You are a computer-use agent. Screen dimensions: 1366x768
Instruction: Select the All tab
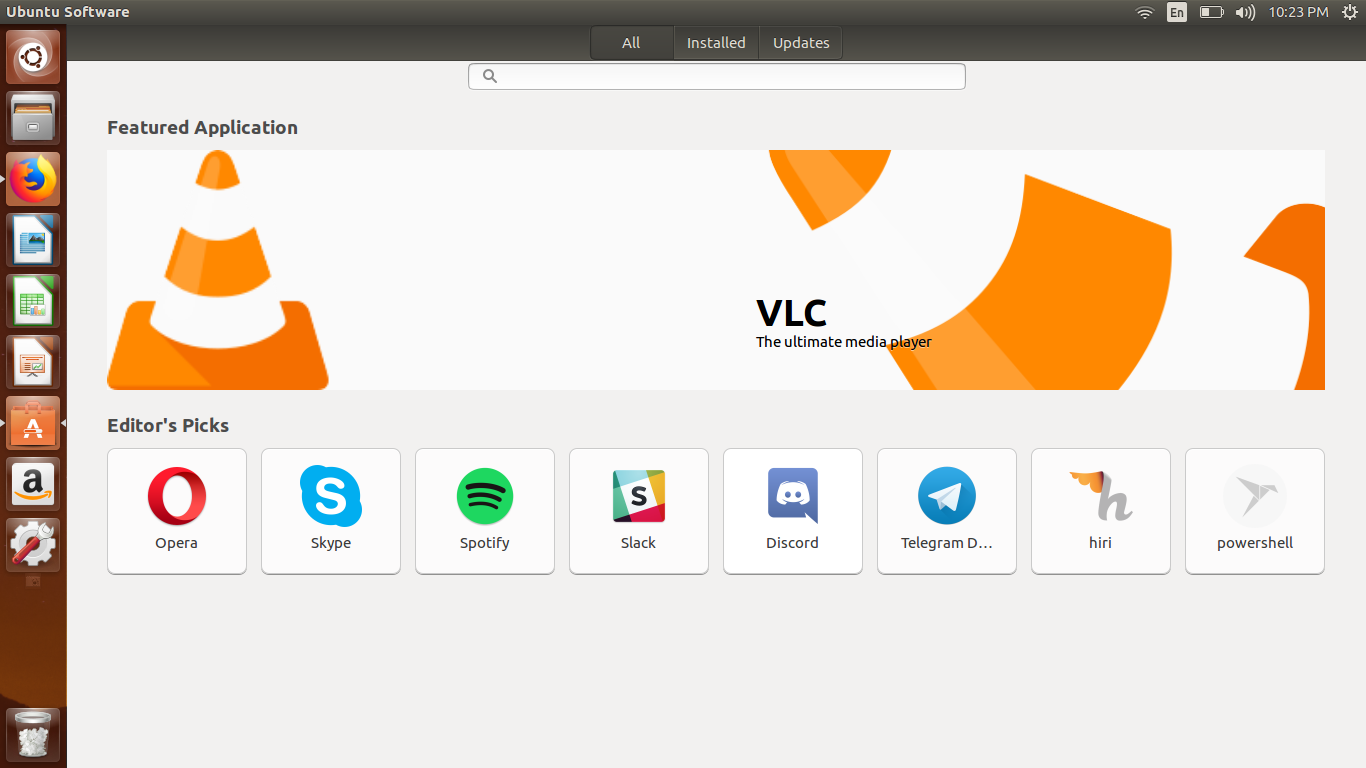click(x=631, y=43)
